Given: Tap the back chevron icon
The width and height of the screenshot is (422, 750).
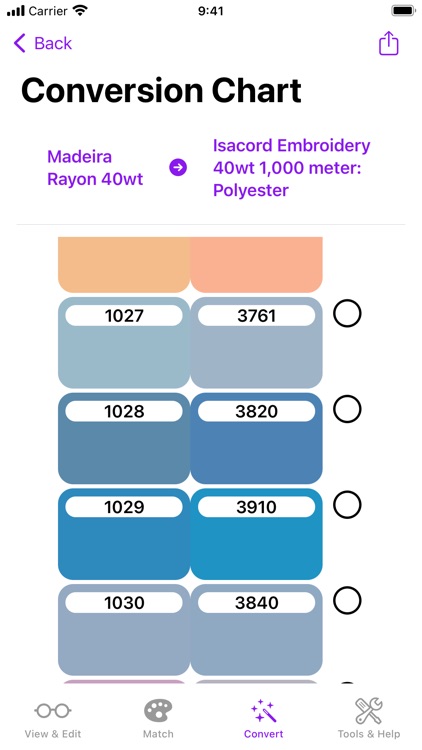Looking at the screenshot, I should click(x=20, y=43).
